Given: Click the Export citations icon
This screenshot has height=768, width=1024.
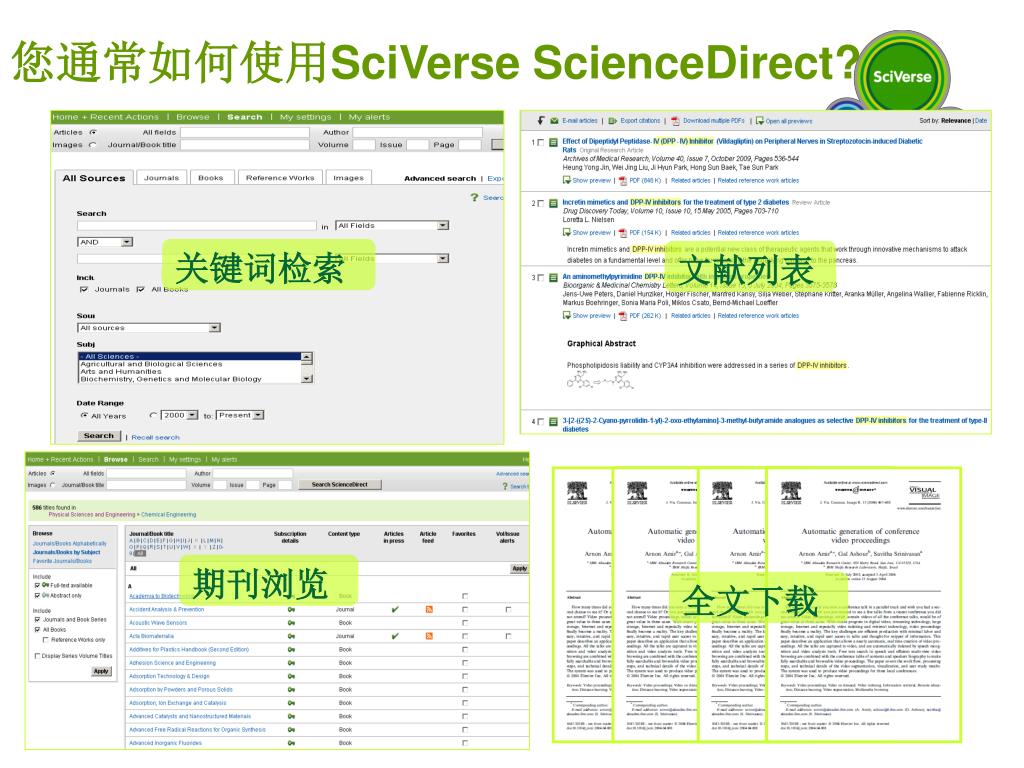Looking at the screenshot, I should pos(613,121).
